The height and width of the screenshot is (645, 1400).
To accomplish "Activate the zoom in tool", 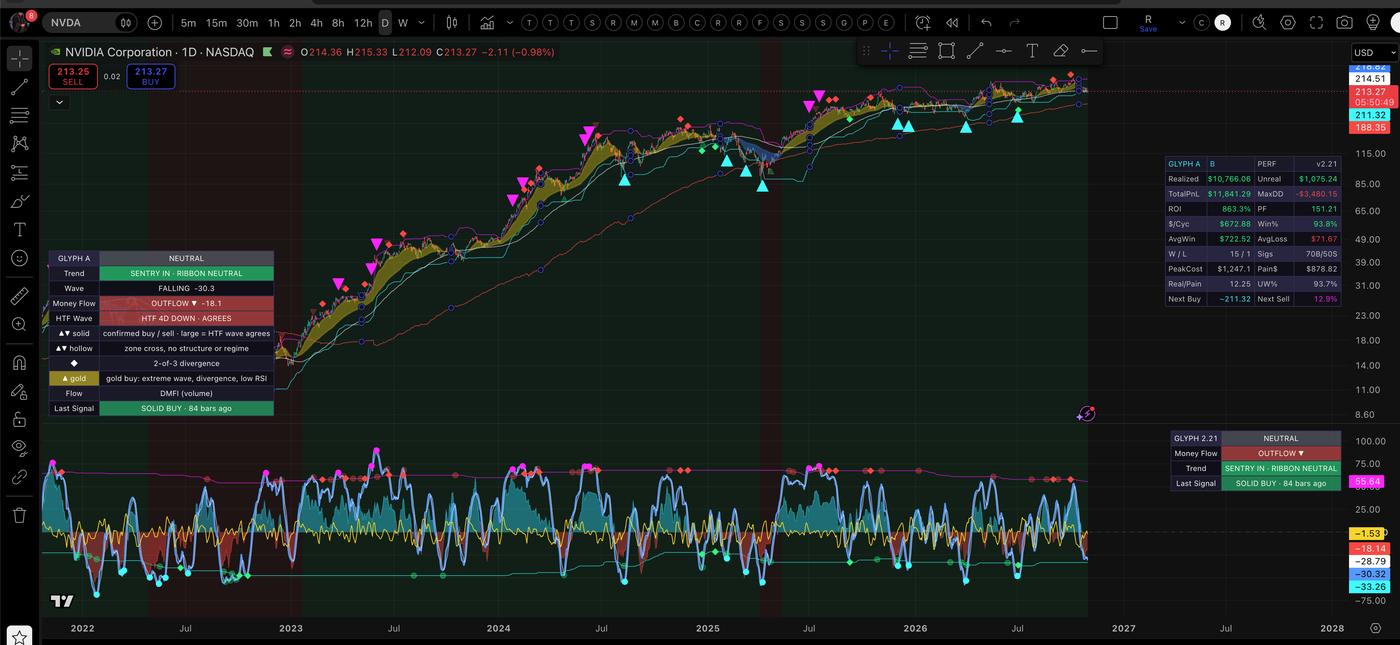I will click(19, 324).
